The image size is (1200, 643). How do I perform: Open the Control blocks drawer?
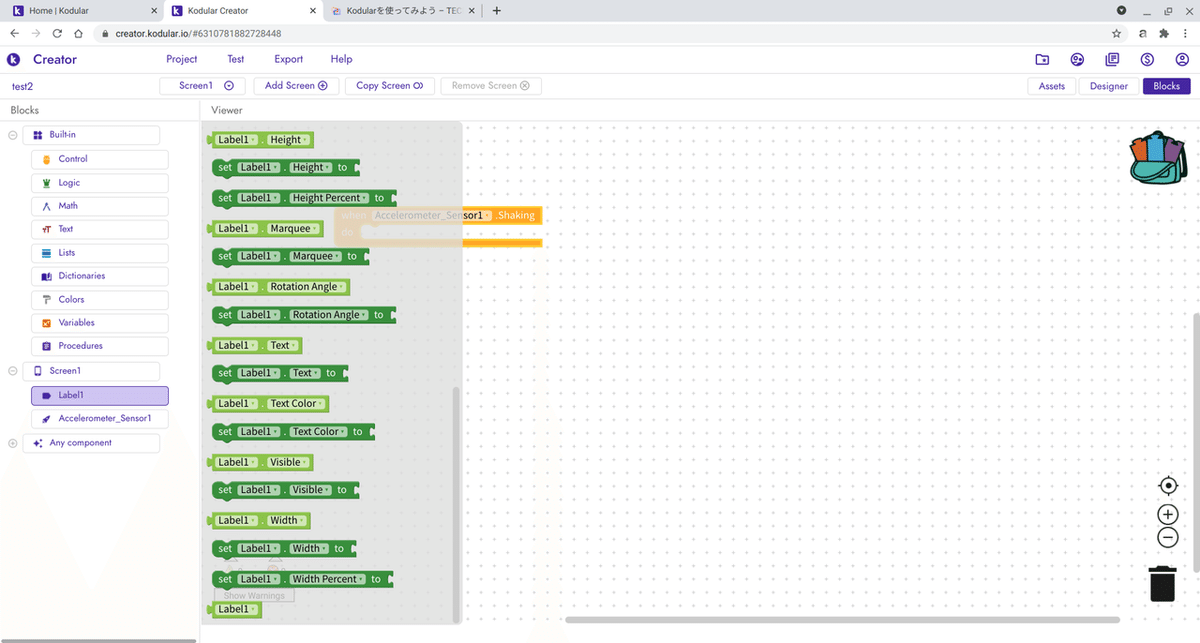[x=99, y=159]
